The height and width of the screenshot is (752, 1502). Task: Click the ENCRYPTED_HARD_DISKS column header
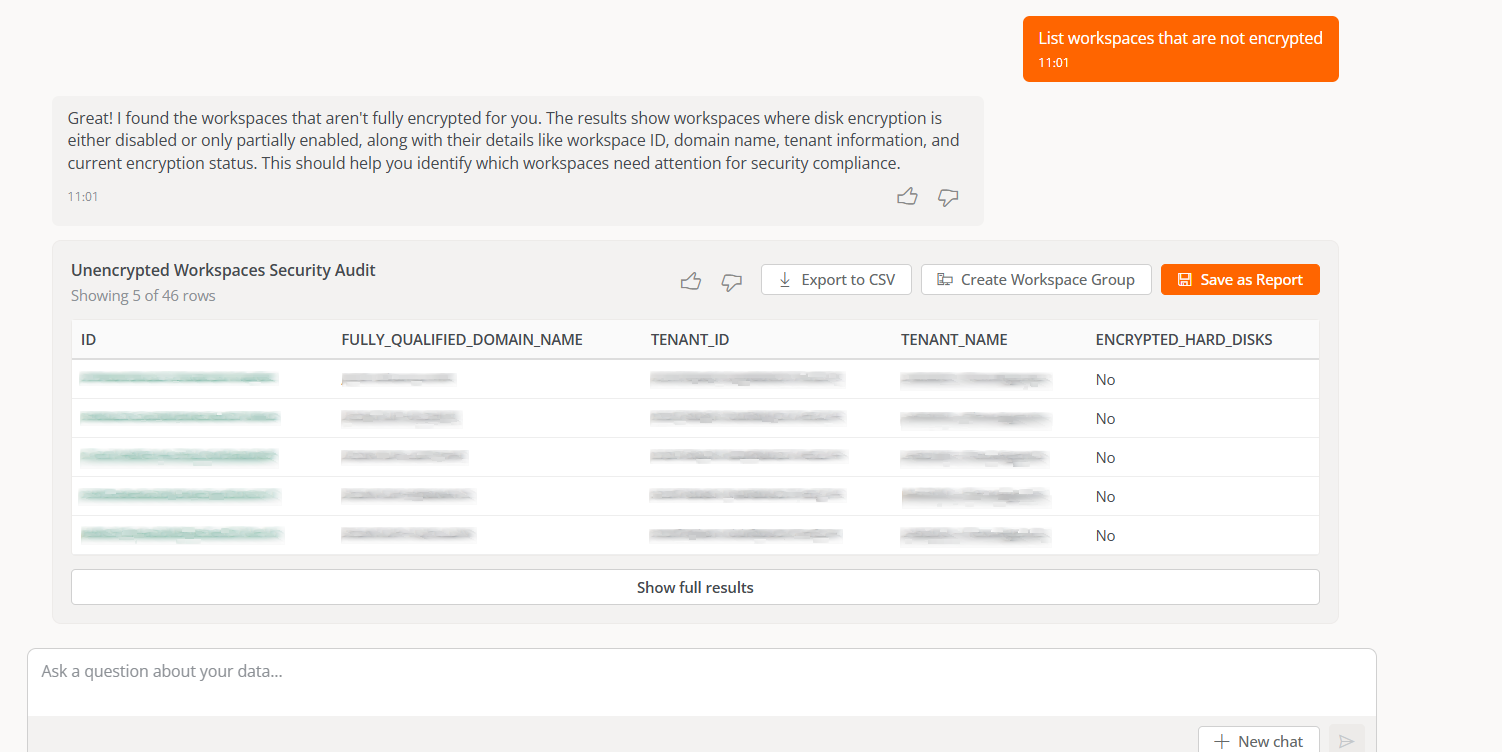click(x=1184, y=340)
